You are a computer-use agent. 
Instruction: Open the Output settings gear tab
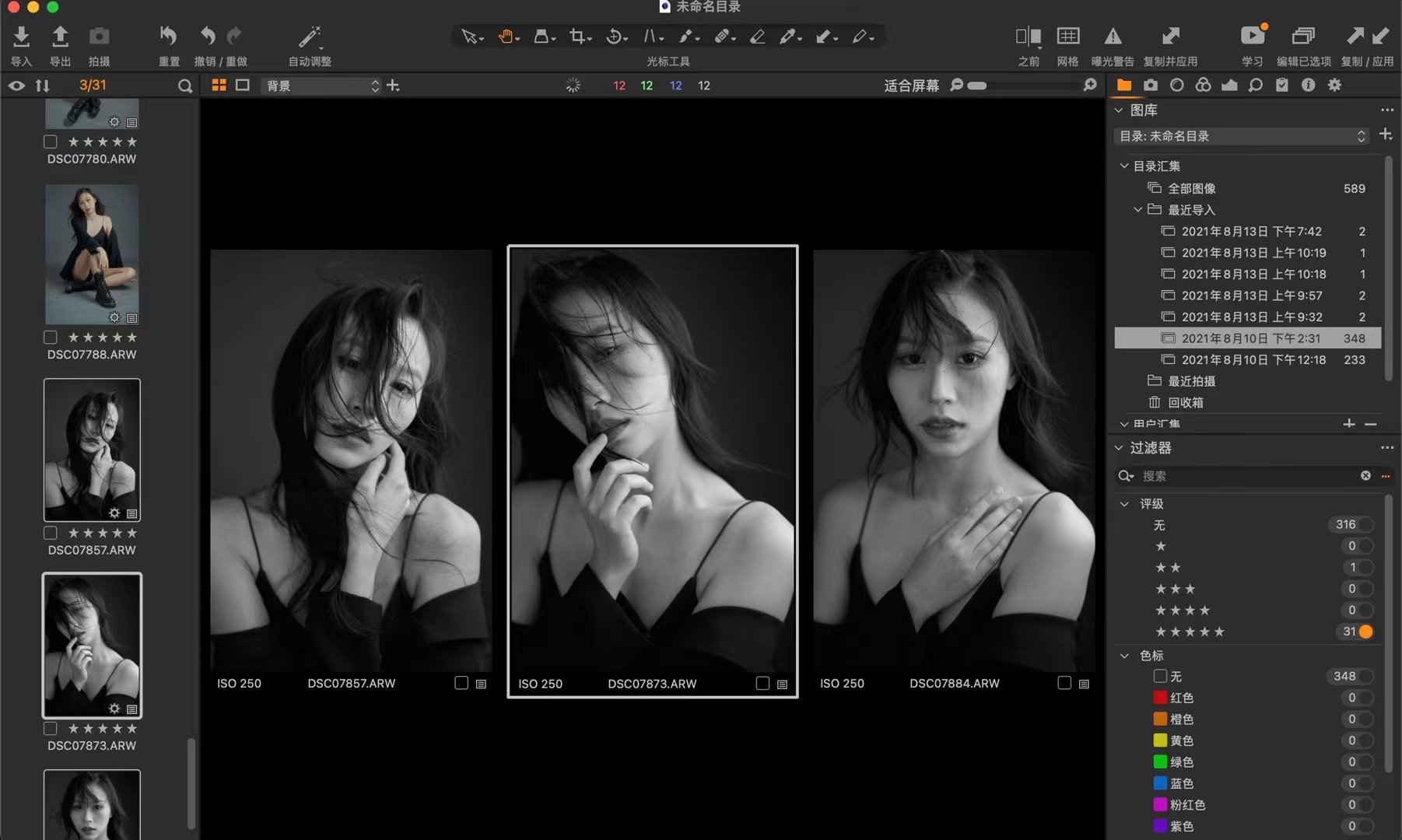pos(1334,86)
